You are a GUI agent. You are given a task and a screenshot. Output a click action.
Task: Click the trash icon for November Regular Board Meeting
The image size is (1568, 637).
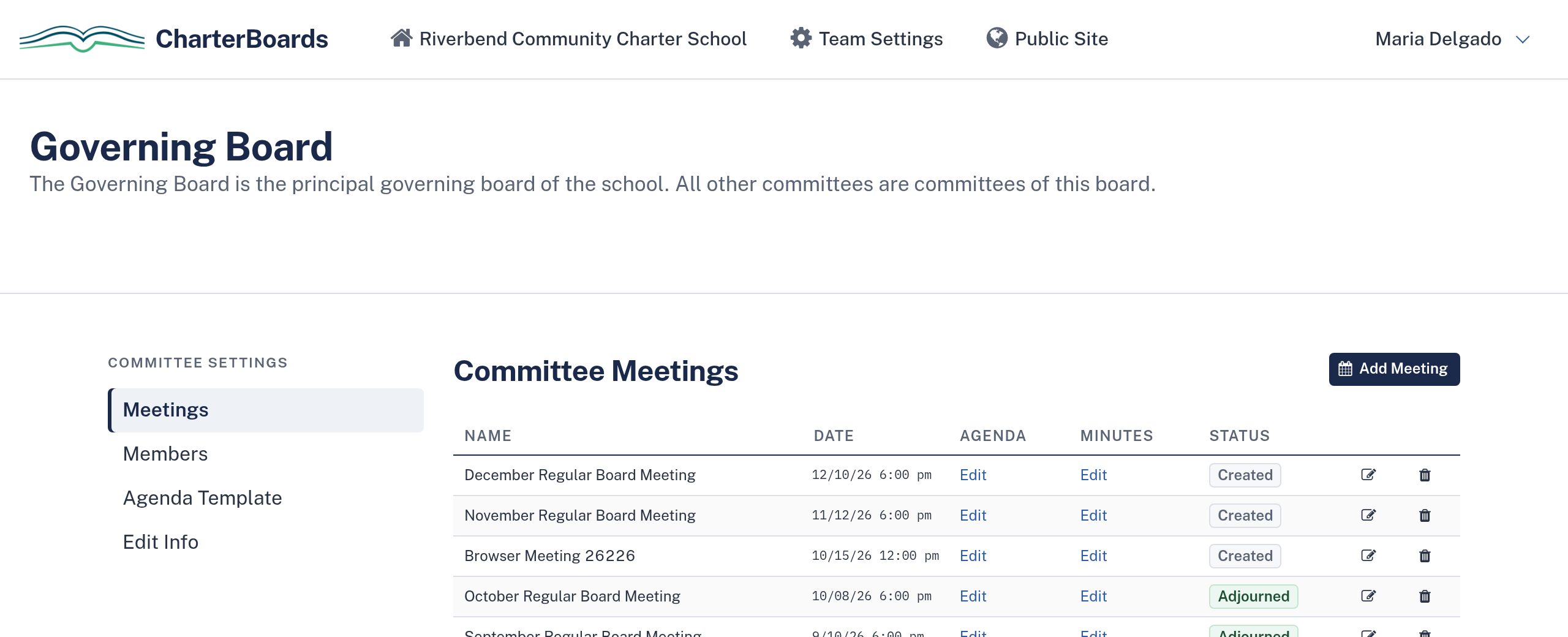tap(1425, 515)
